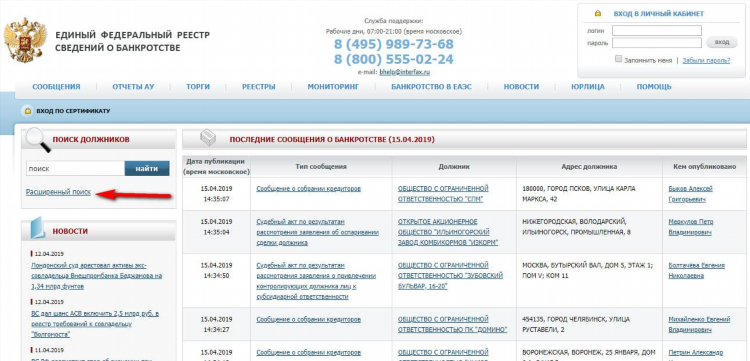Click the Адрес должника column header
Viewport: 750px width, 361px height.
pyautogui.click(x=589, y=166)
